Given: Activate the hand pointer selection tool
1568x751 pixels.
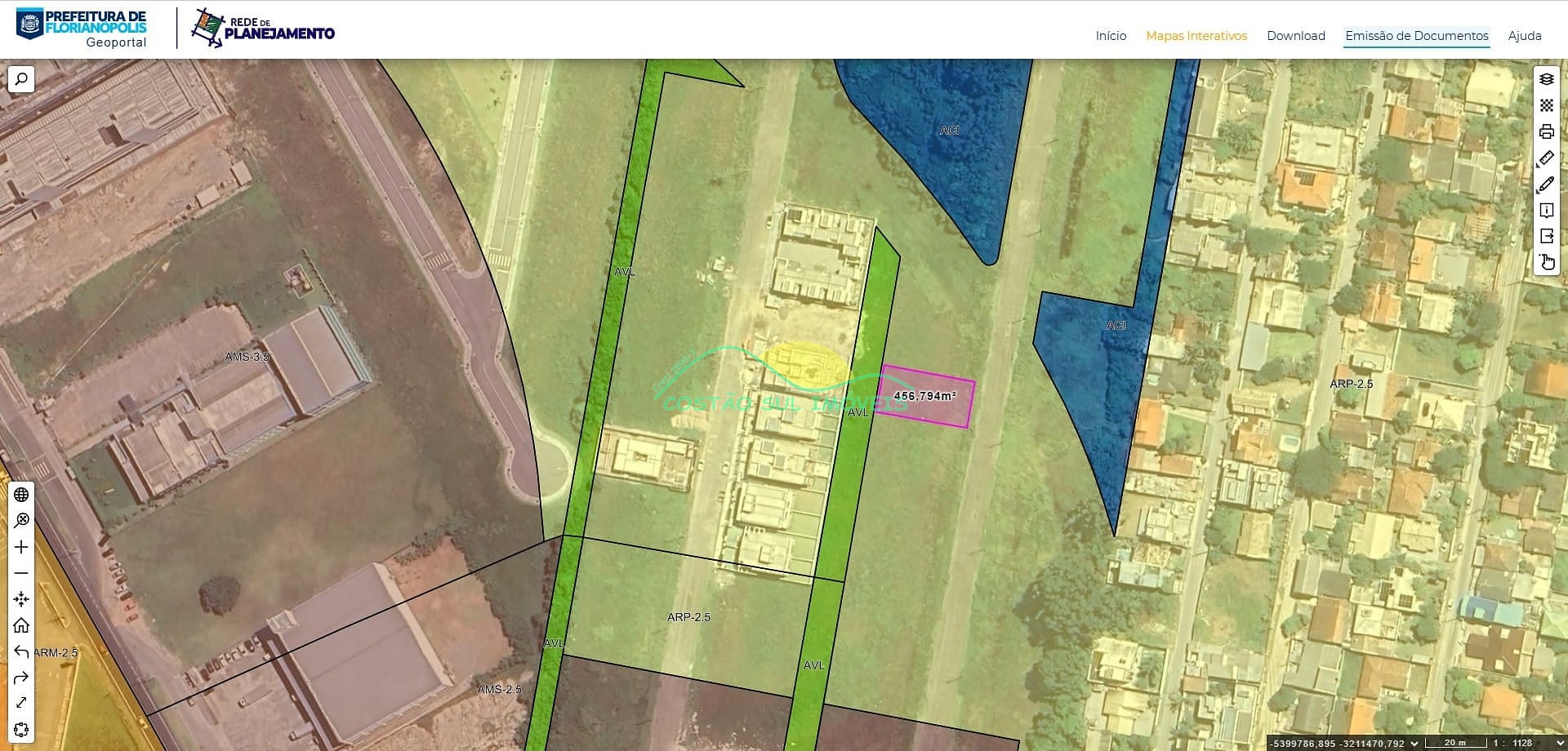Looking at the screenshot, I should point(1546,263).
